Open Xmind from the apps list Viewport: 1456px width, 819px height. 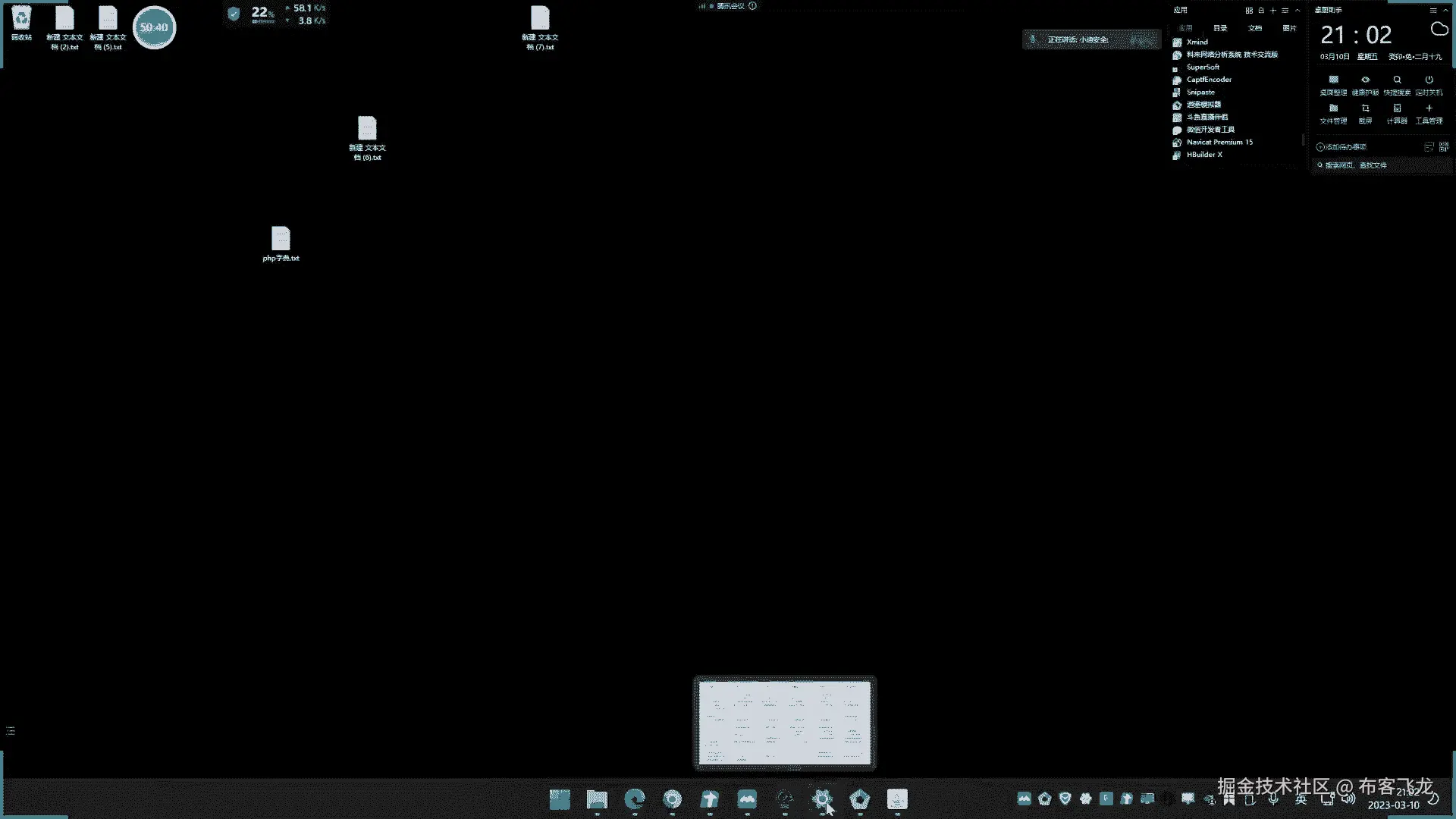[1197, 42]
